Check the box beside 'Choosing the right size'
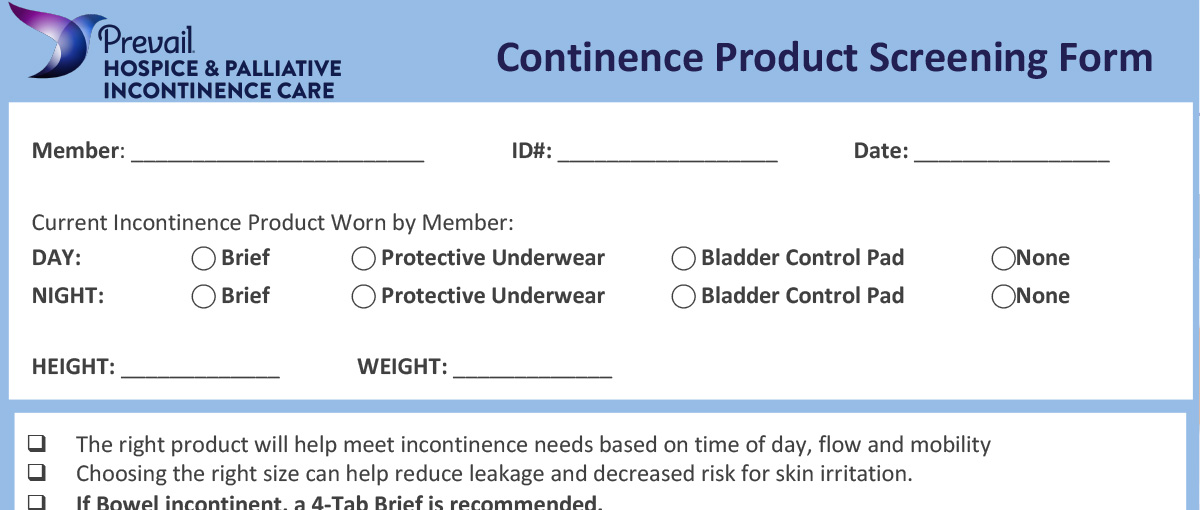The image size is (1200, 510). [x=37, y=472]
